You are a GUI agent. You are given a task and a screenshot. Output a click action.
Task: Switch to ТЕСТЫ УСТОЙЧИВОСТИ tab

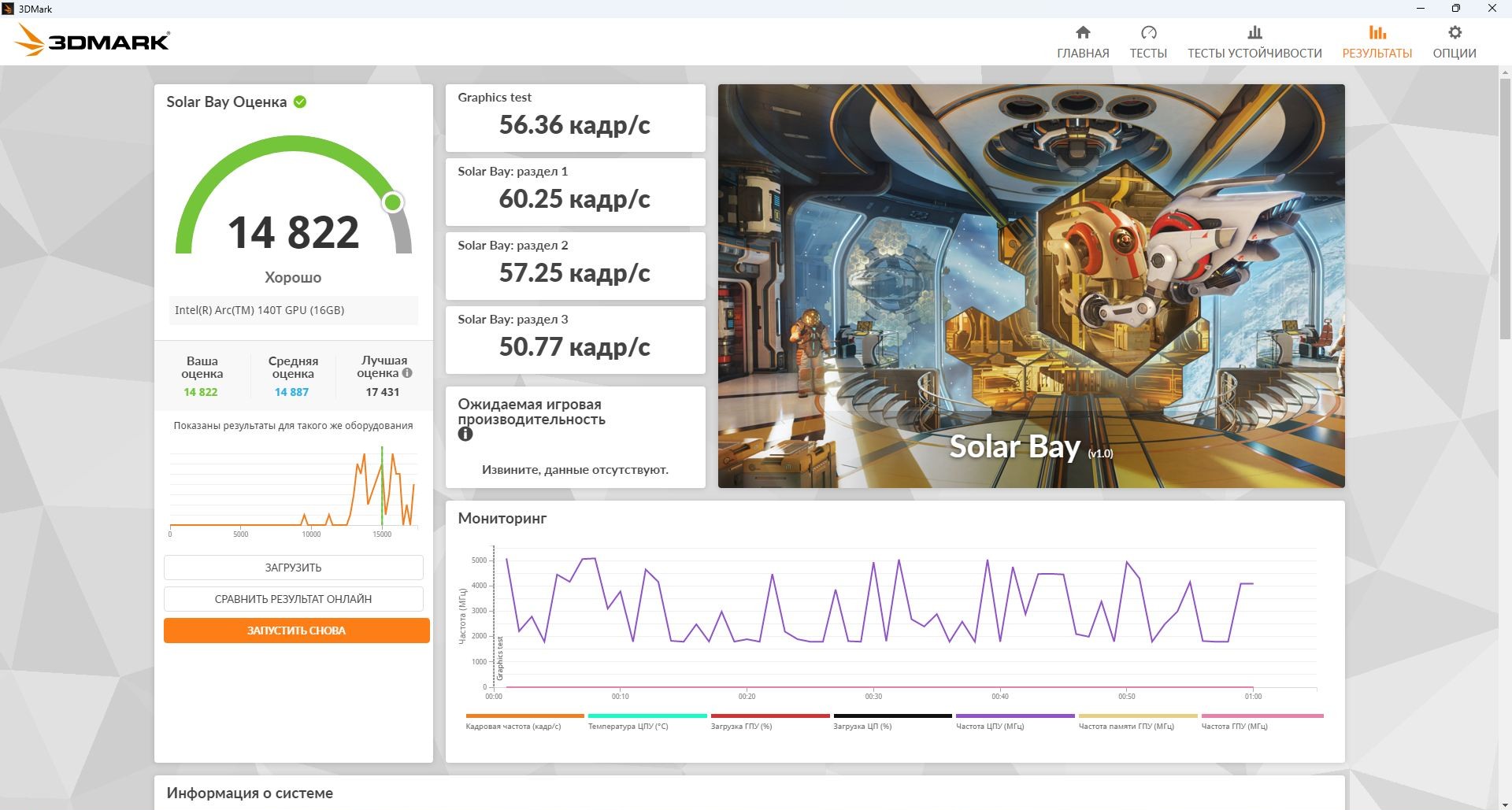[x=1254, y=42]
